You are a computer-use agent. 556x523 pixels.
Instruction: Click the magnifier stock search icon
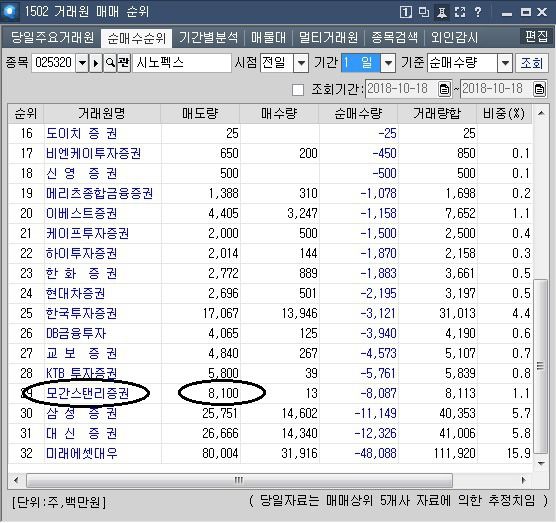click(110, 63)
